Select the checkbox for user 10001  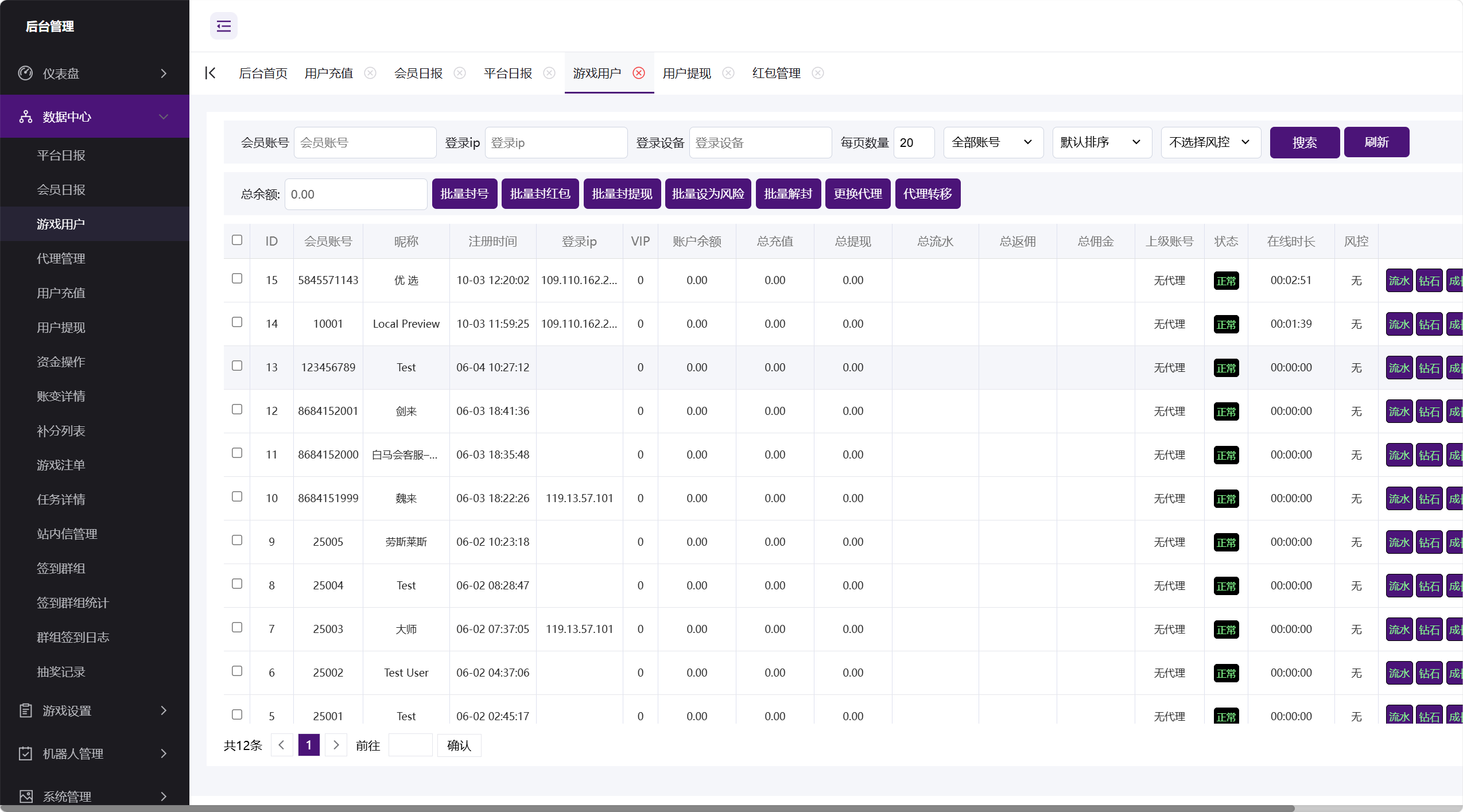click(x=237, y=322)
